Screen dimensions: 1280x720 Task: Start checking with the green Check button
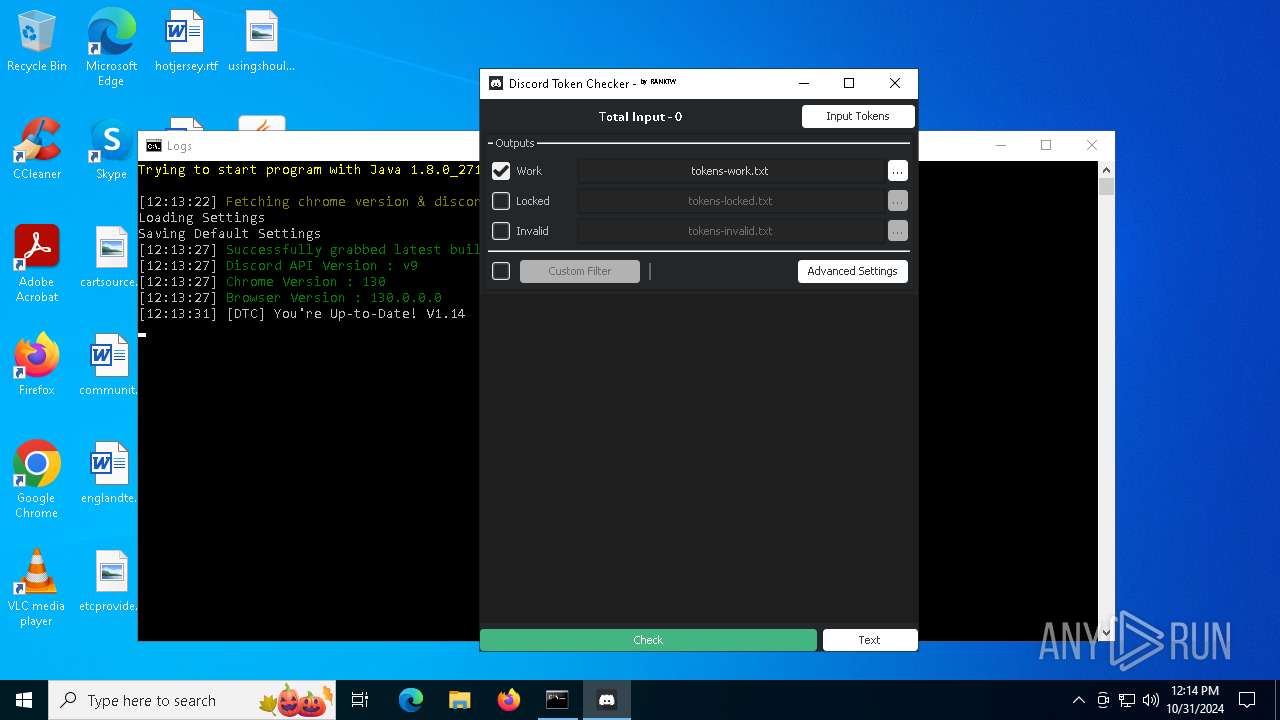tap(648, 640)
